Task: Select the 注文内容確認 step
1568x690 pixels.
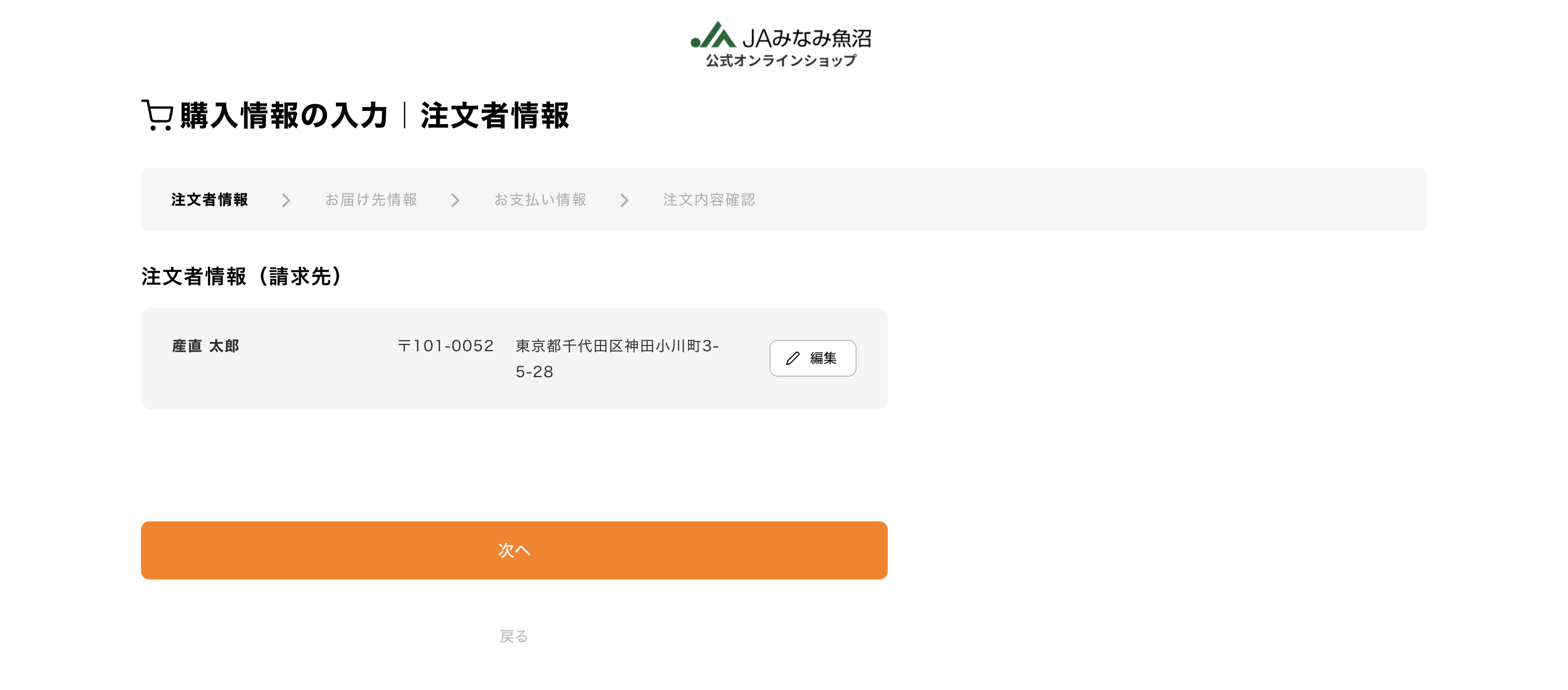Action: (709, 200)
